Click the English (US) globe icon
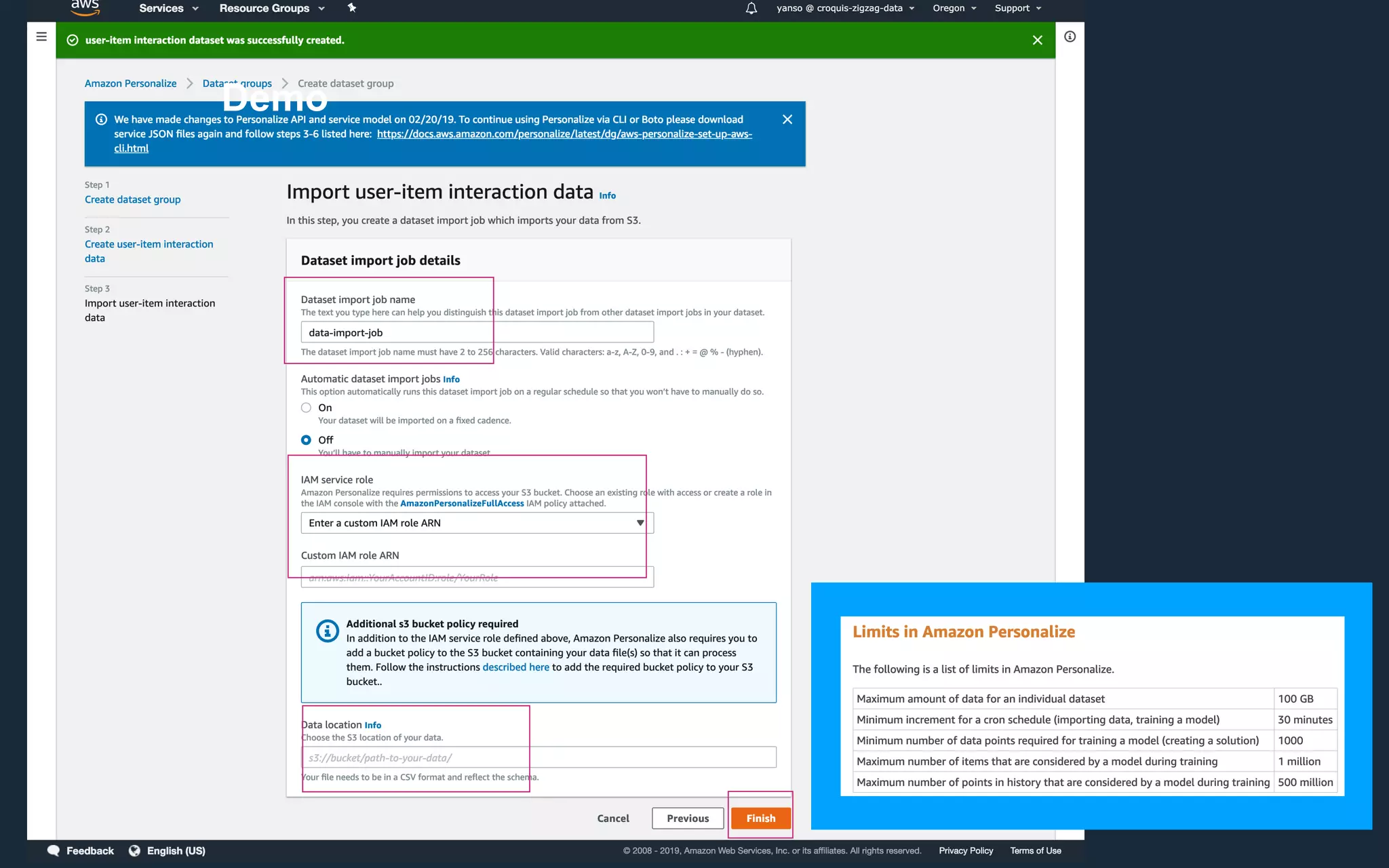The image size is (1389, 868). [x=134, y=850]
